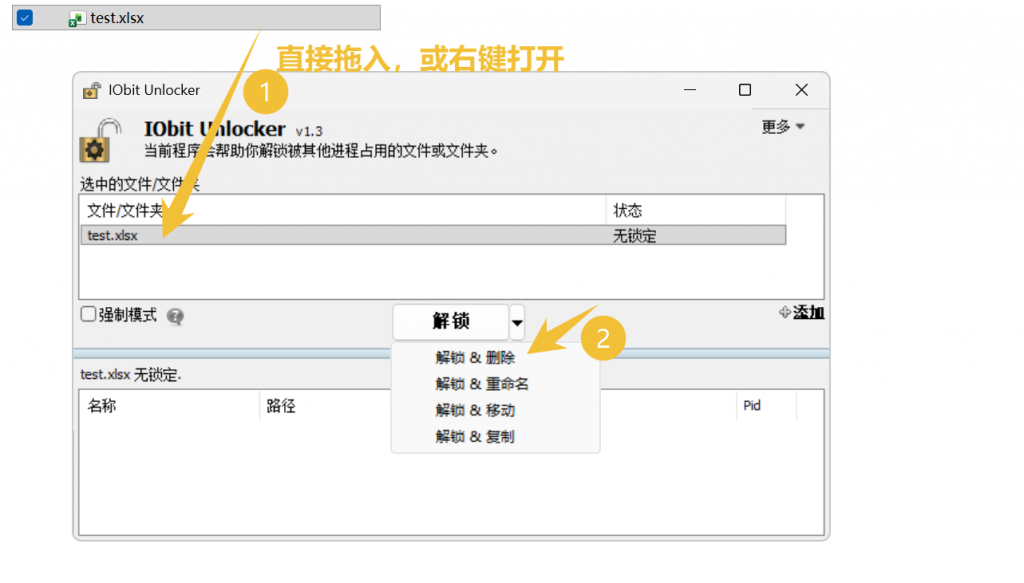Viewport: 1024px width, 583px height.
Task: Choose 解锁 & 复制 from menu
Action: 475,437
